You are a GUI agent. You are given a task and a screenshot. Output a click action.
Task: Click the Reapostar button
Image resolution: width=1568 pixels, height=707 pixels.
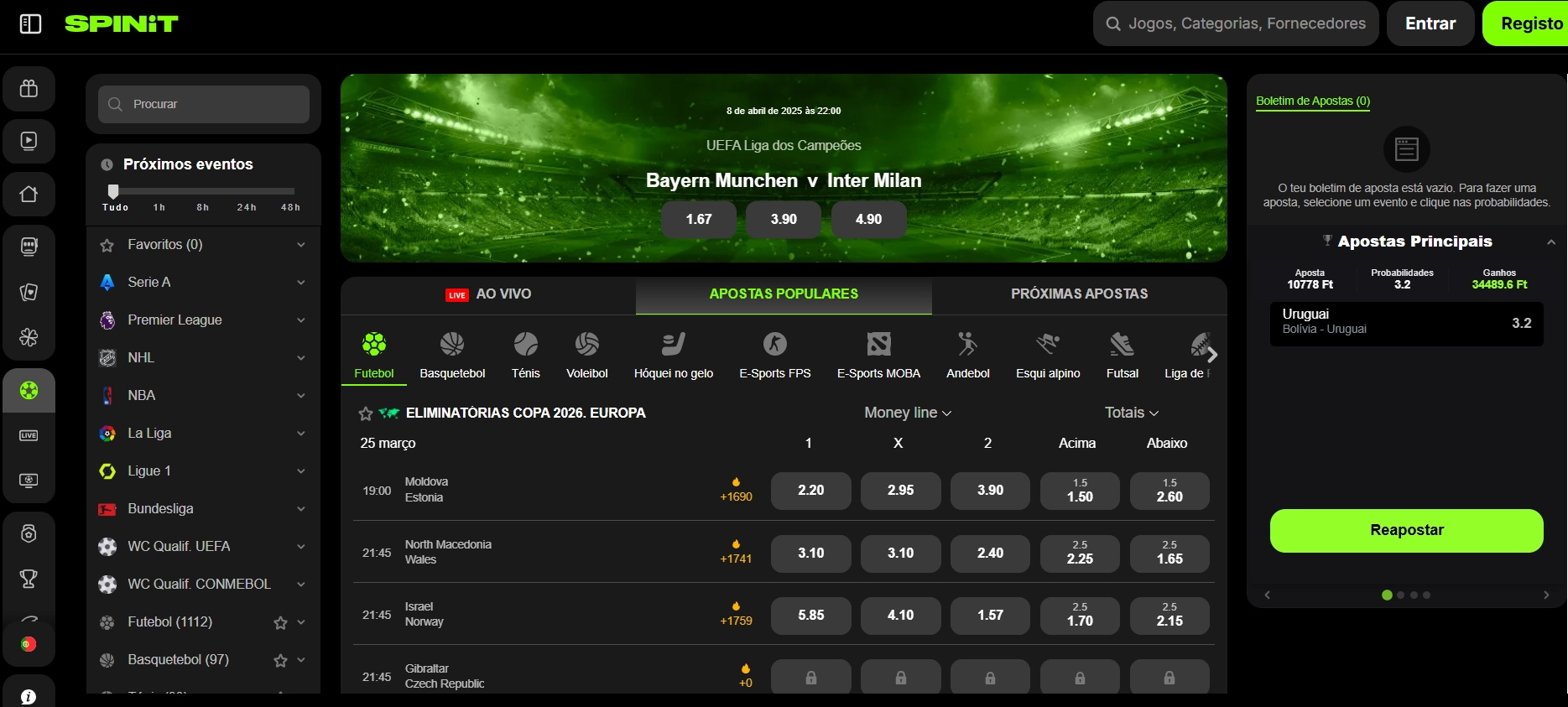(x=1406, y=531)
